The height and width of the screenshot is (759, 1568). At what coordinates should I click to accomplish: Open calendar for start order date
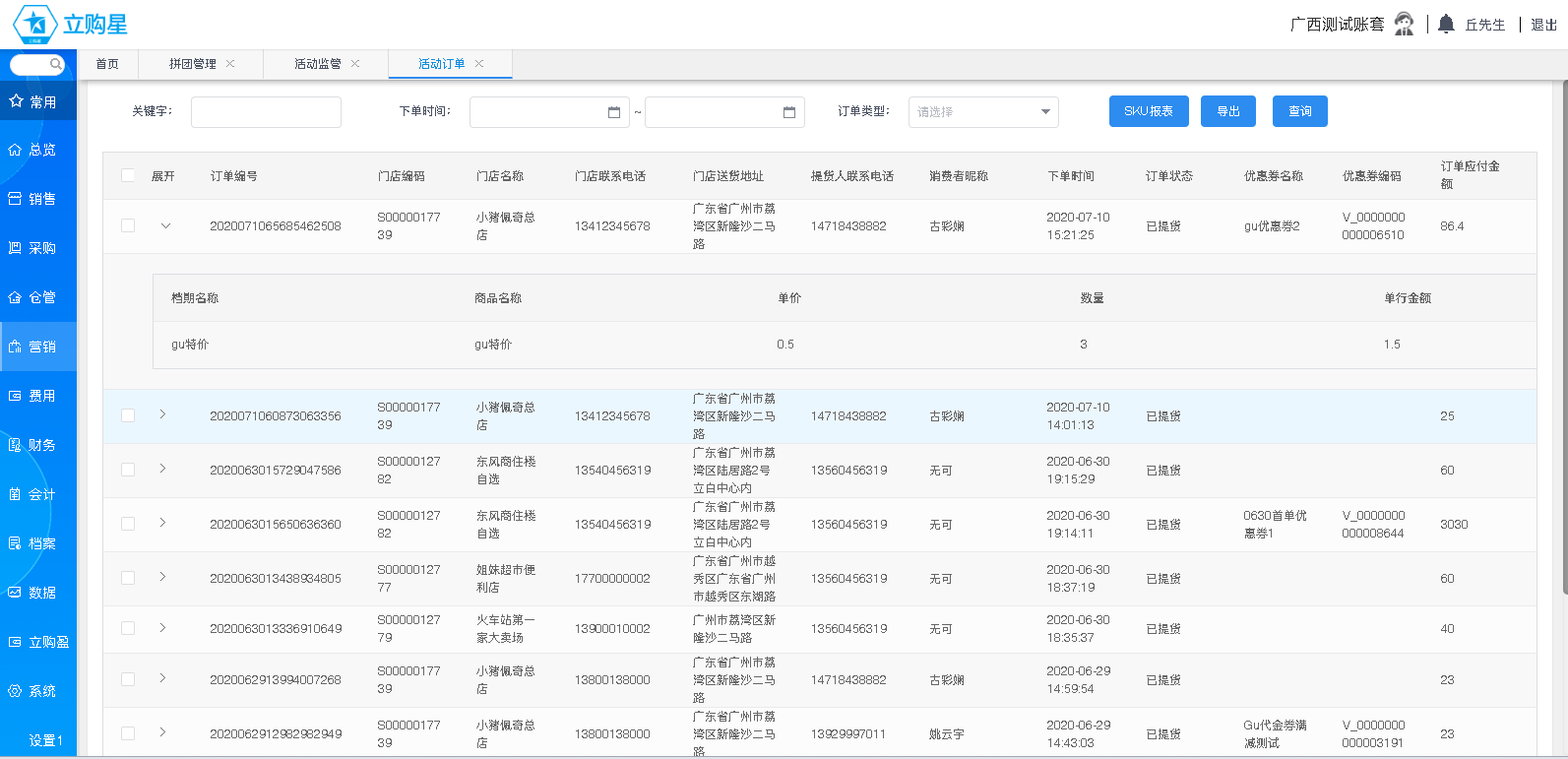(614, 112)
